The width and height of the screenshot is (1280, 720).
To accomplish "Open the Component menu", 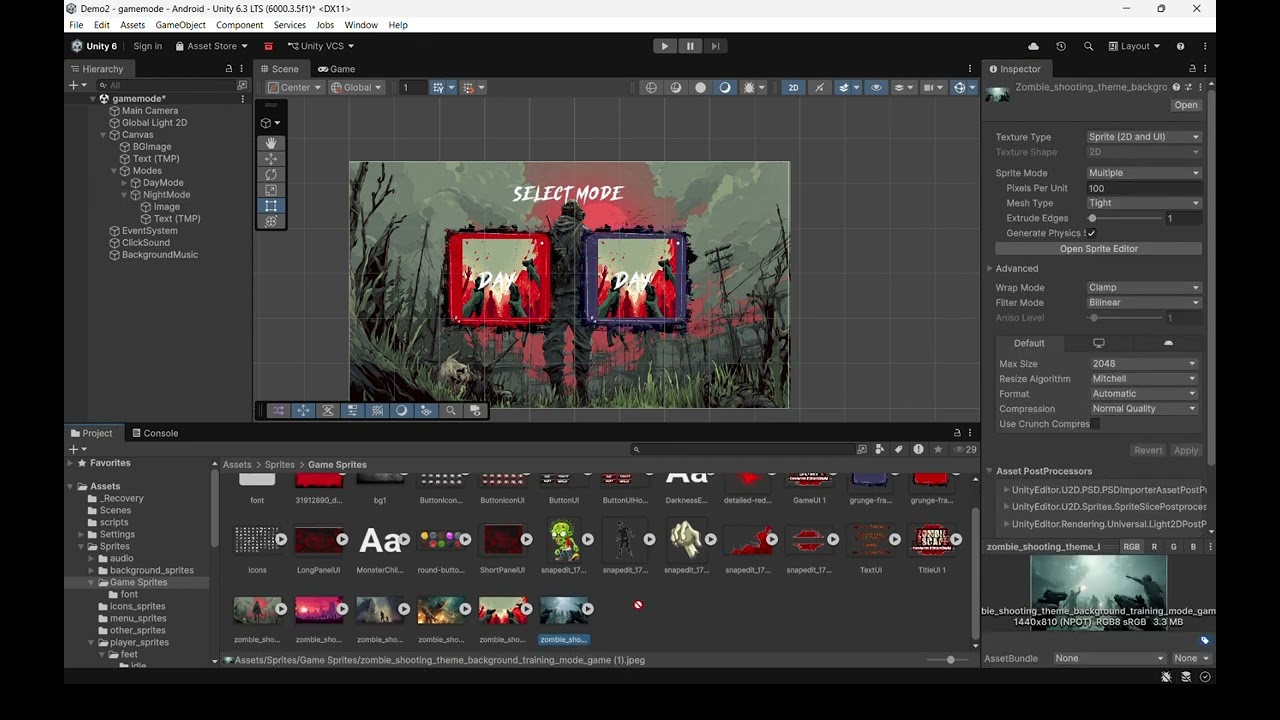I will point(239,25).
